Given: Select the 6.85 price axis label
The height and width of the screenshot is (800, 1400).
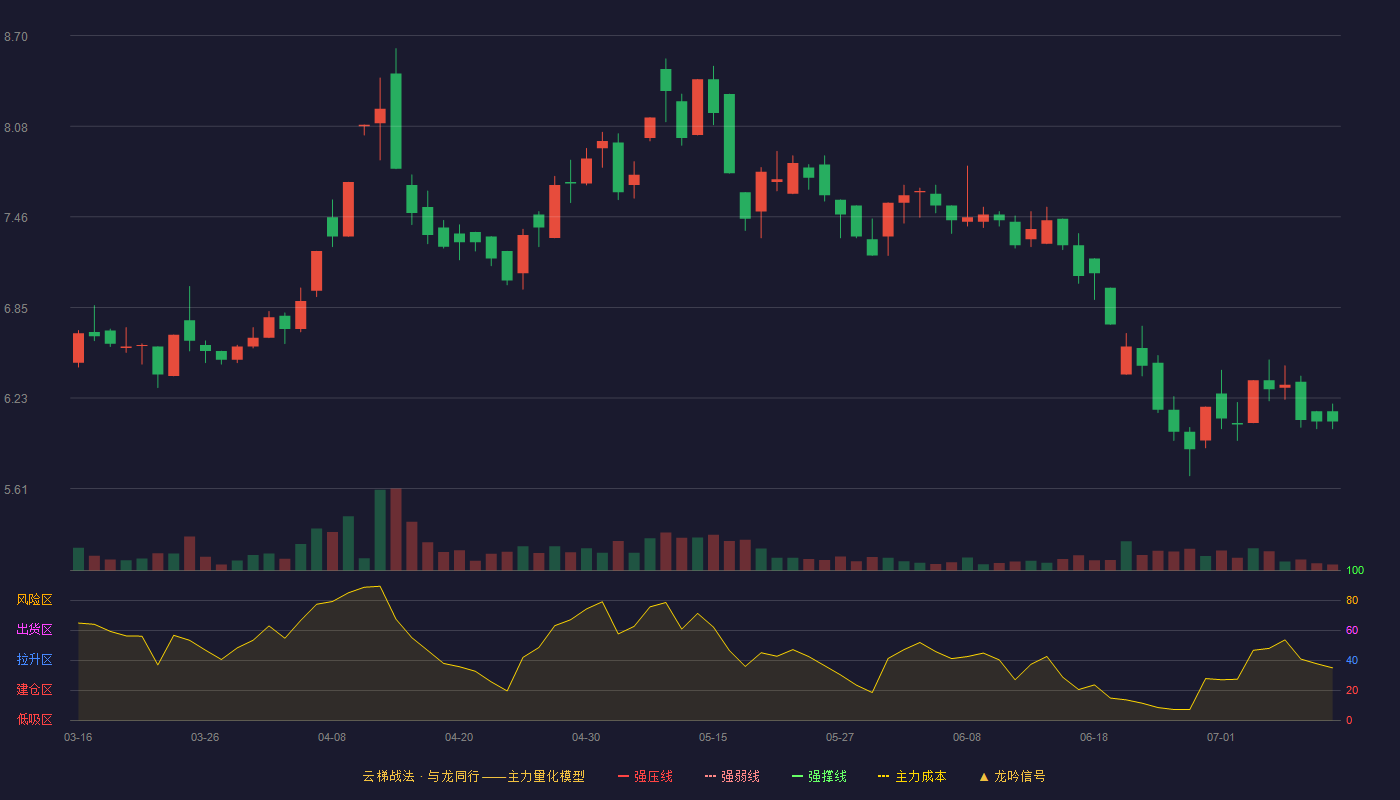Looking at the screenshot, I should pos(16,309).
